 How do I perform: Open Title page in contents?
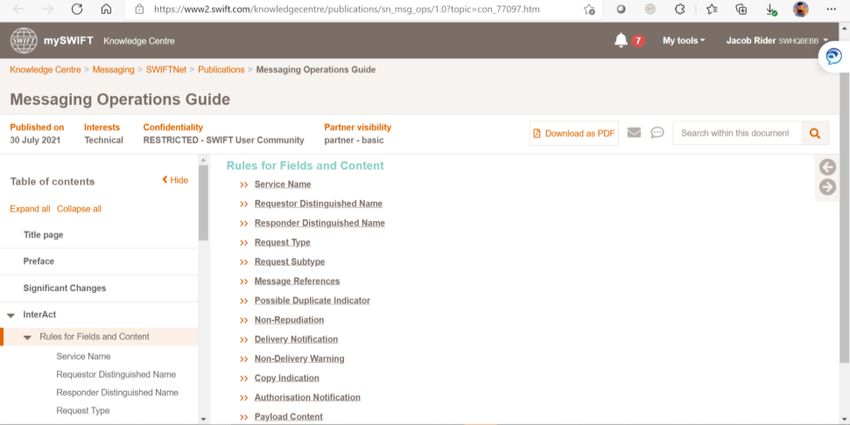point(43,235)
